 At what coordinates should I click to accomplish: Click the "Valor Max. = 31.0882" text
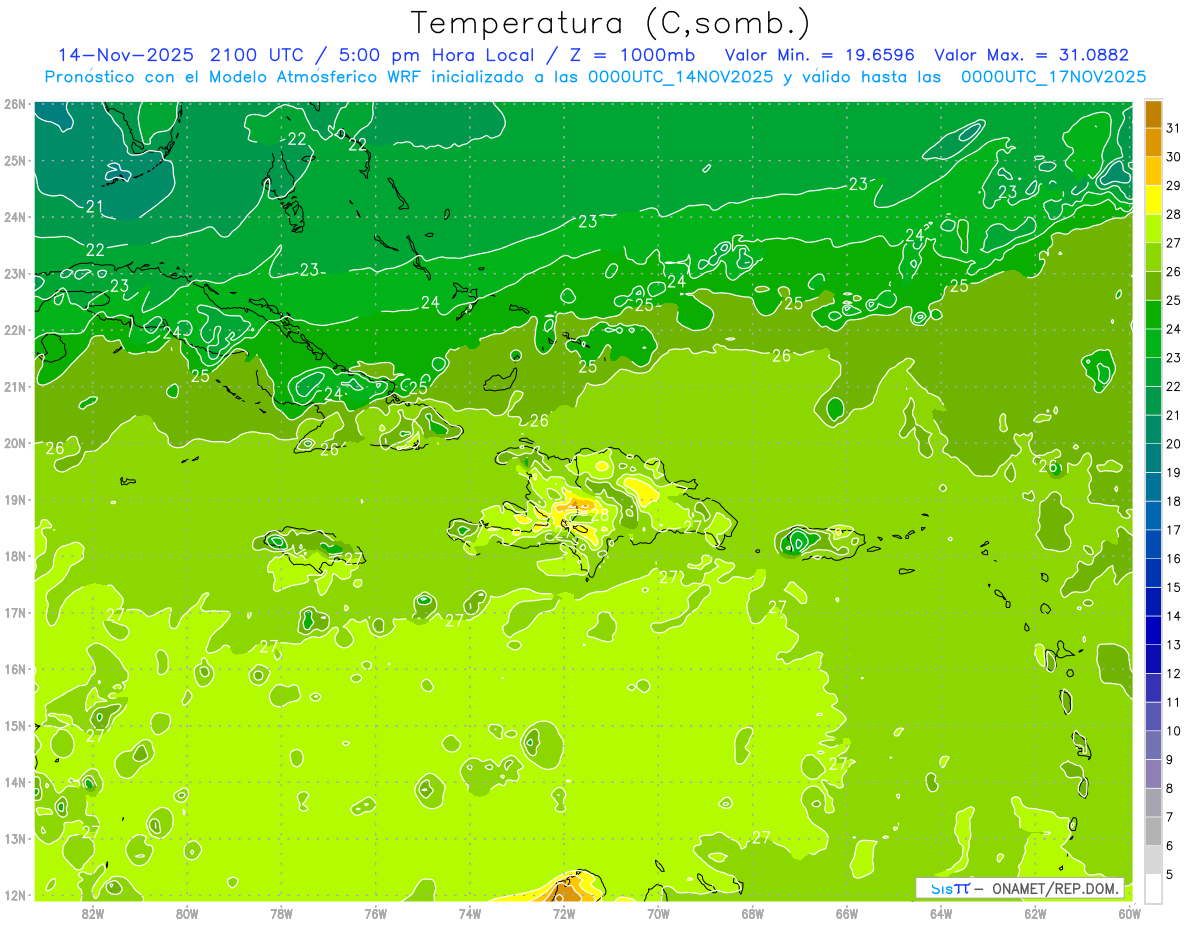point(1030,55)
